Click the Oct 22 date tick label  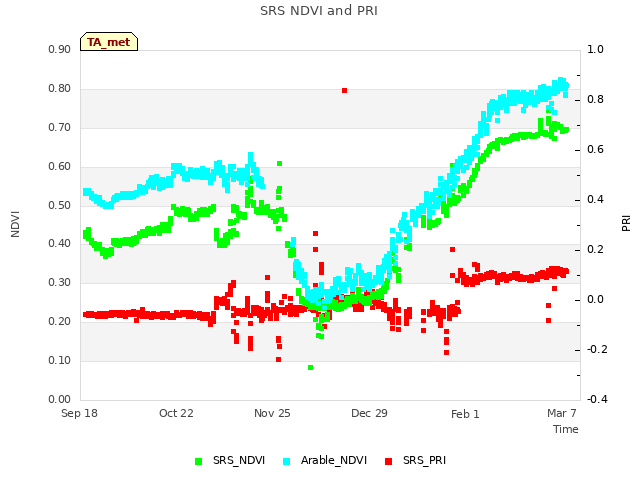click(x=176, y=413)
